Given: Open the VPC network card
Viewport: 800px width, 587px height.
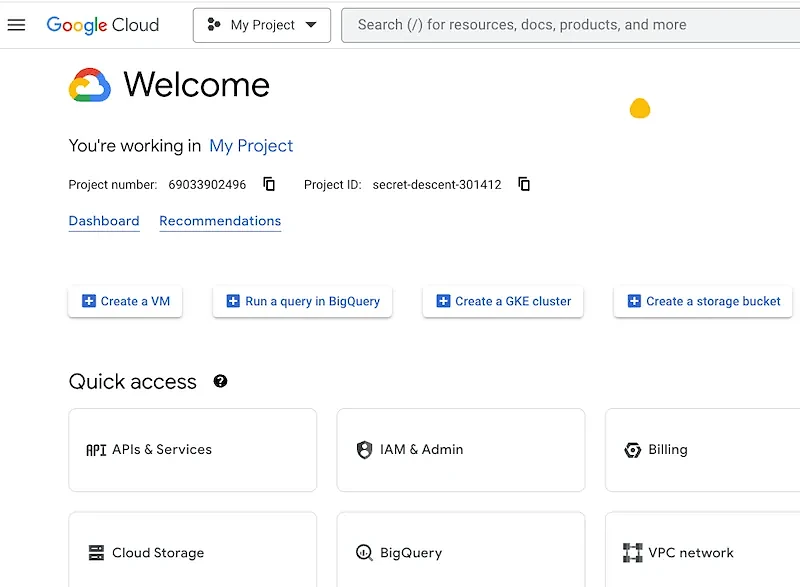Looking at the screenshot, I should click(x=703, y=550).
